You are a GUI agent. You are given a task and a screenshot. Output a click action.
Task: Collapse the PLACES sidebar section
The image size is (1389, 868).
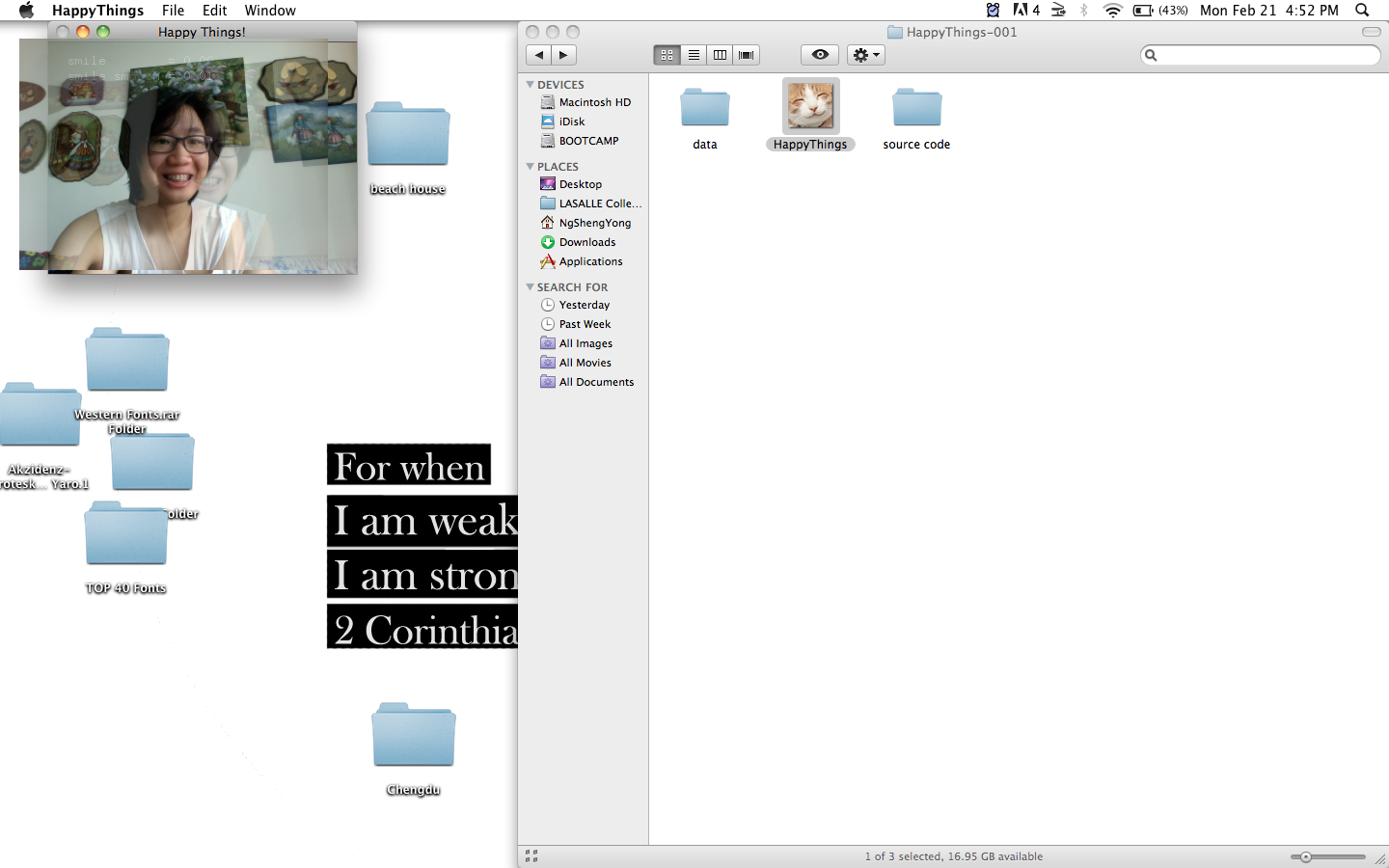click(x=530, y=167)
